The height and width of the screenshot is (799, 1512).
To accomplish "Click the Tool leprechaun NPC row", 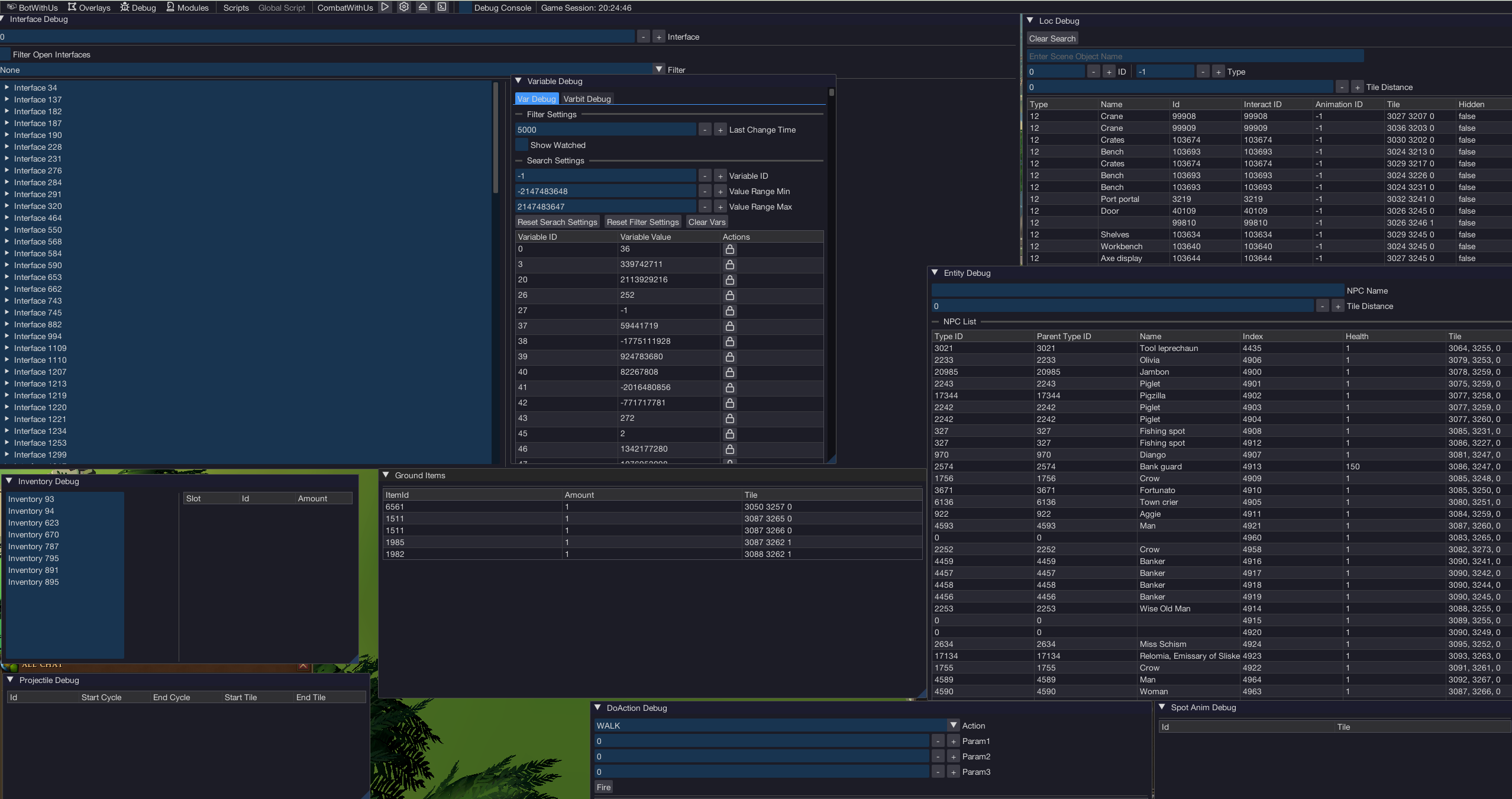I will 1222,348.
